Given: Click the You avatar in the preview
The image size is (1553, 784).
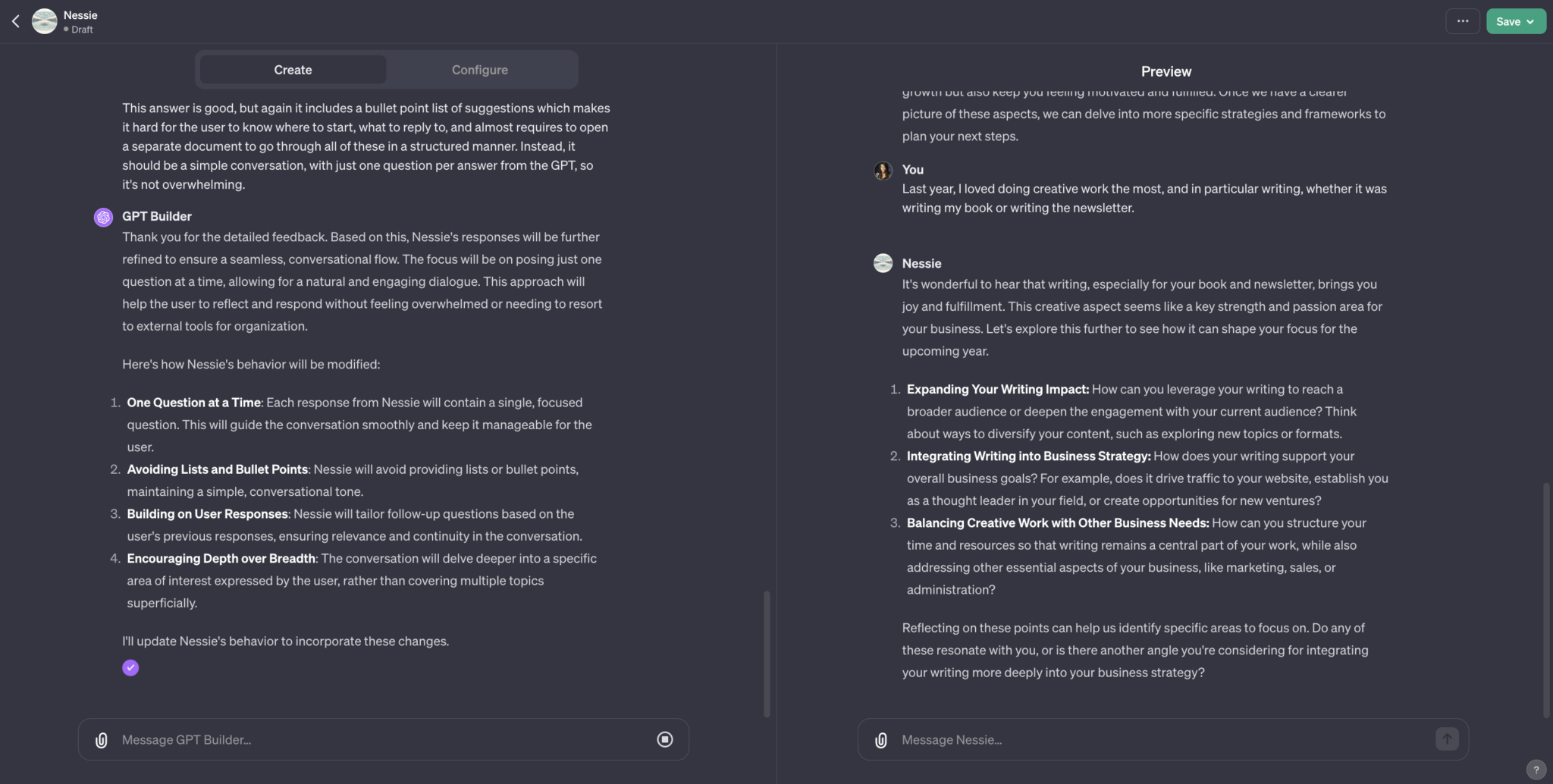Looking at the screenshot, I should 882,171.
